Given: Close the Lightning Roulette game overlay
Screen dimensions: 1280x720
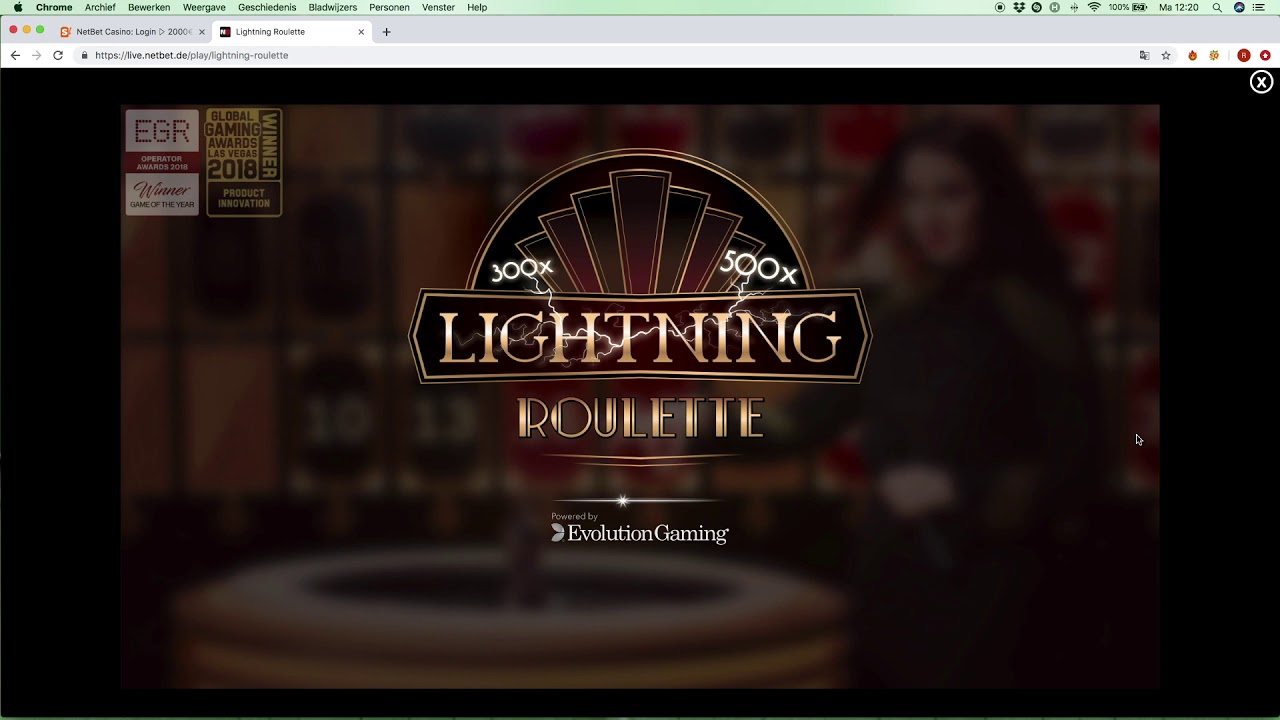Looking at the screenshot, I should [x=1261, y=82].
